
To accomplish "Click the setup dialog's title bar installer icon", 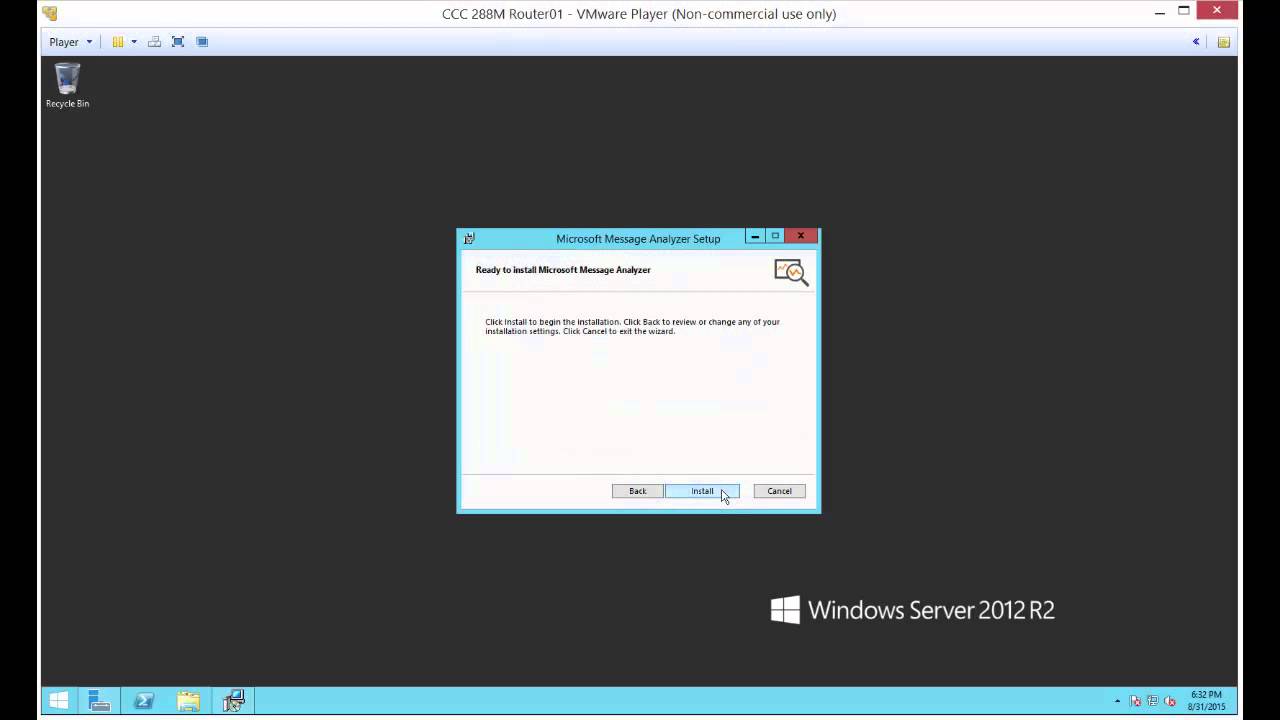I will [x=469, y=239].
